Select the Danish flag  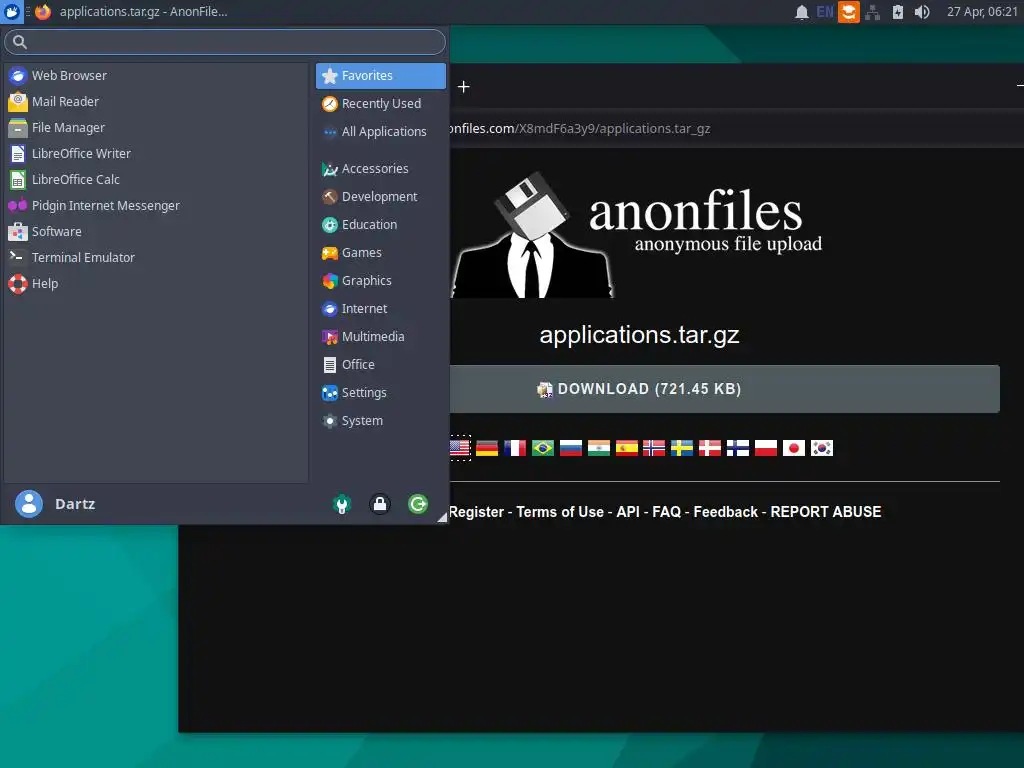point(710,448)
